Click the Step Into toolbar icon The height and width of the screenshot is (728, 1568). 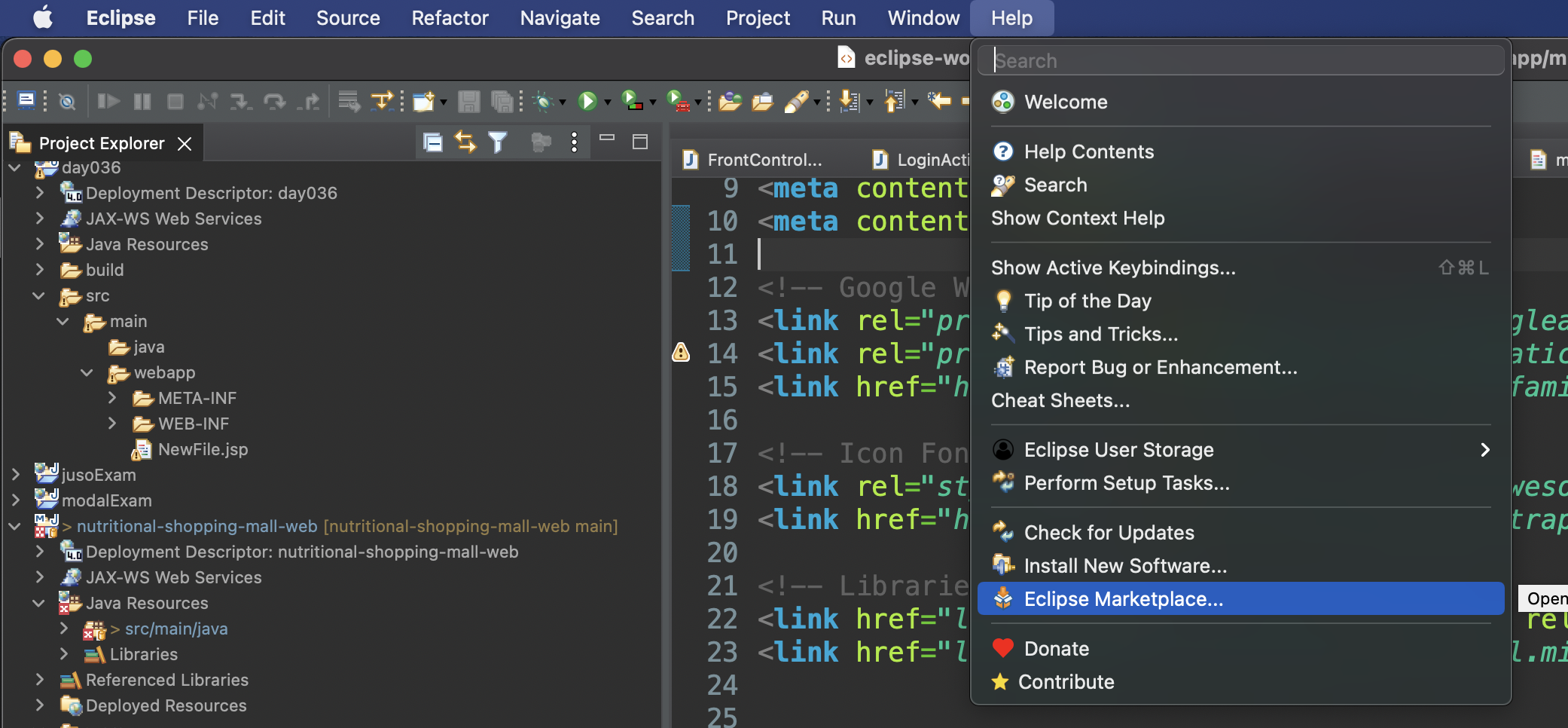[241, 101]
